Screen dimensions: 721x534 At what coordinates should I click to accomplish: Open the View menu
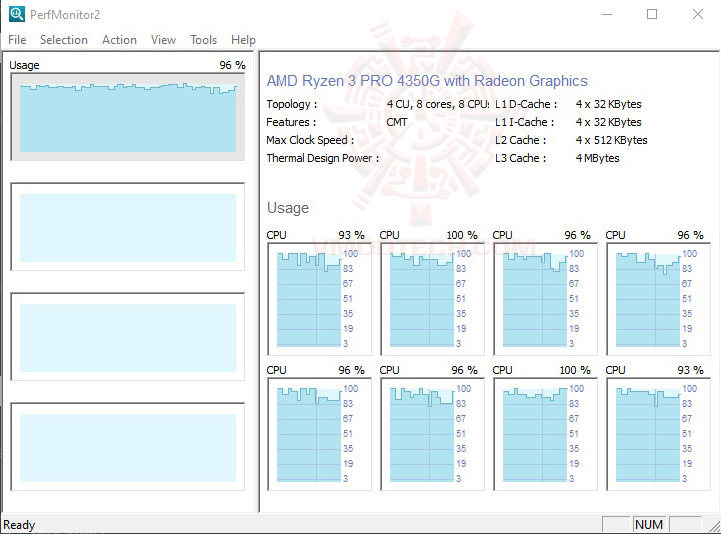pyautogui.click(x=163, y=40)
